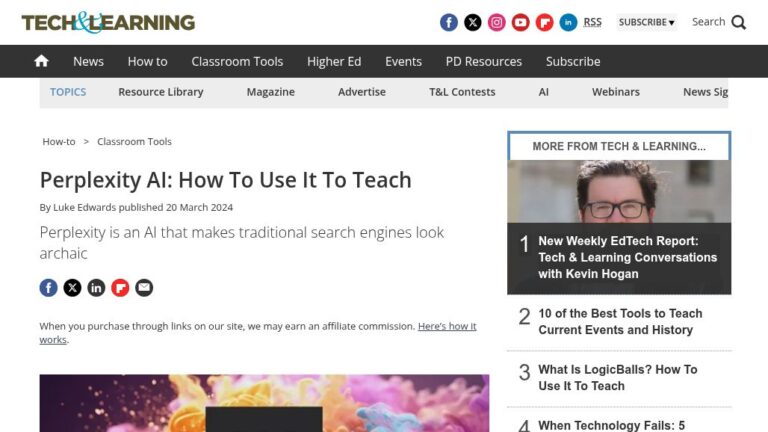This screenshot has height=432, width=768.
Task: Click the home icon in navigation bar
Action: click(x=41, y=61)
